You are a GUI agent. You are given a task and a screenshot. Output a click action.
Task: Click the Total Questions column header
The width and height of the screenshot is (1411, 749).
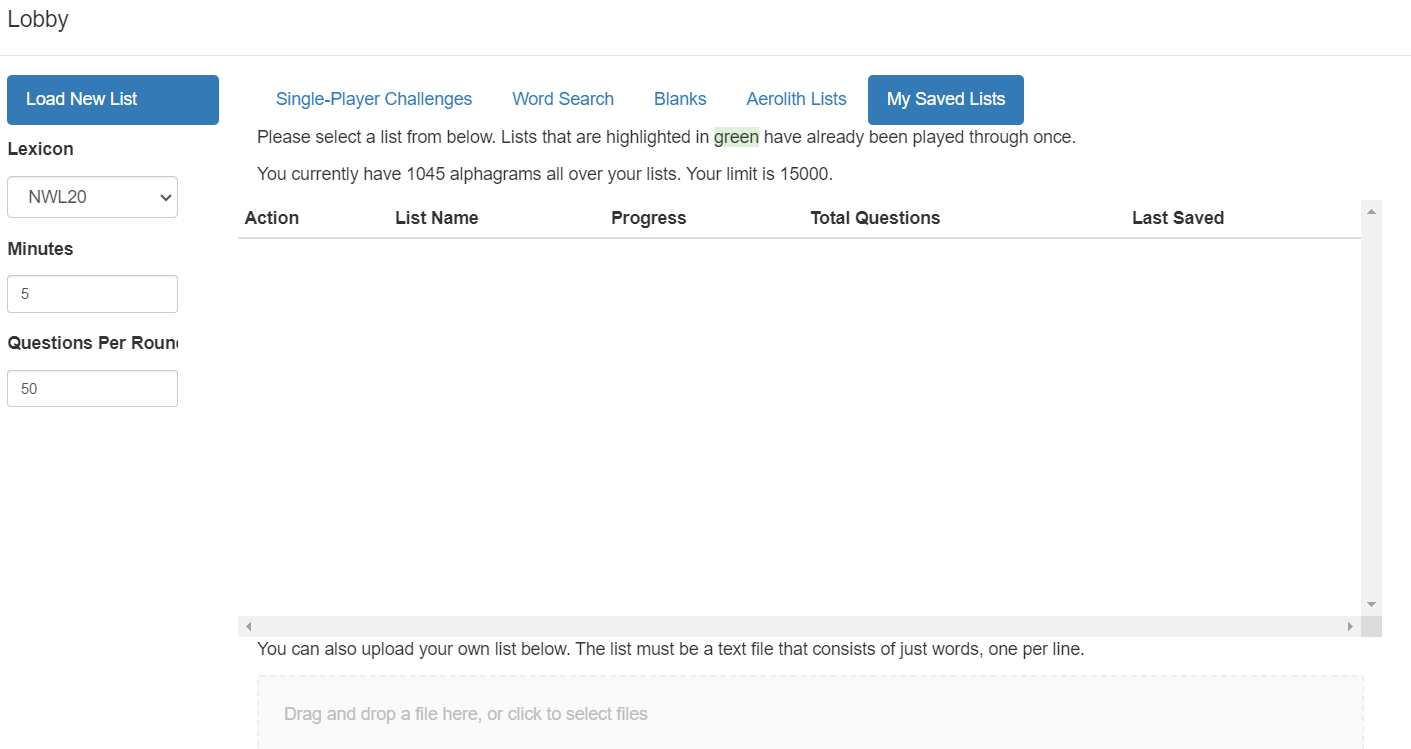pyautogui.click(x=875, y=218)
